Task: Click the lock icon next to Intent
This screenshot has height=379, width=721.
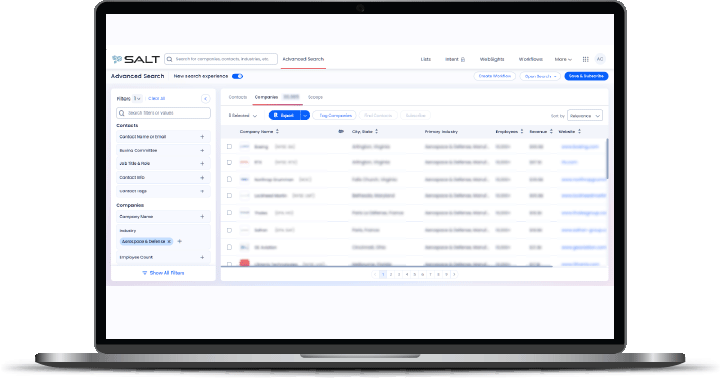Action: tap(463, 59)
